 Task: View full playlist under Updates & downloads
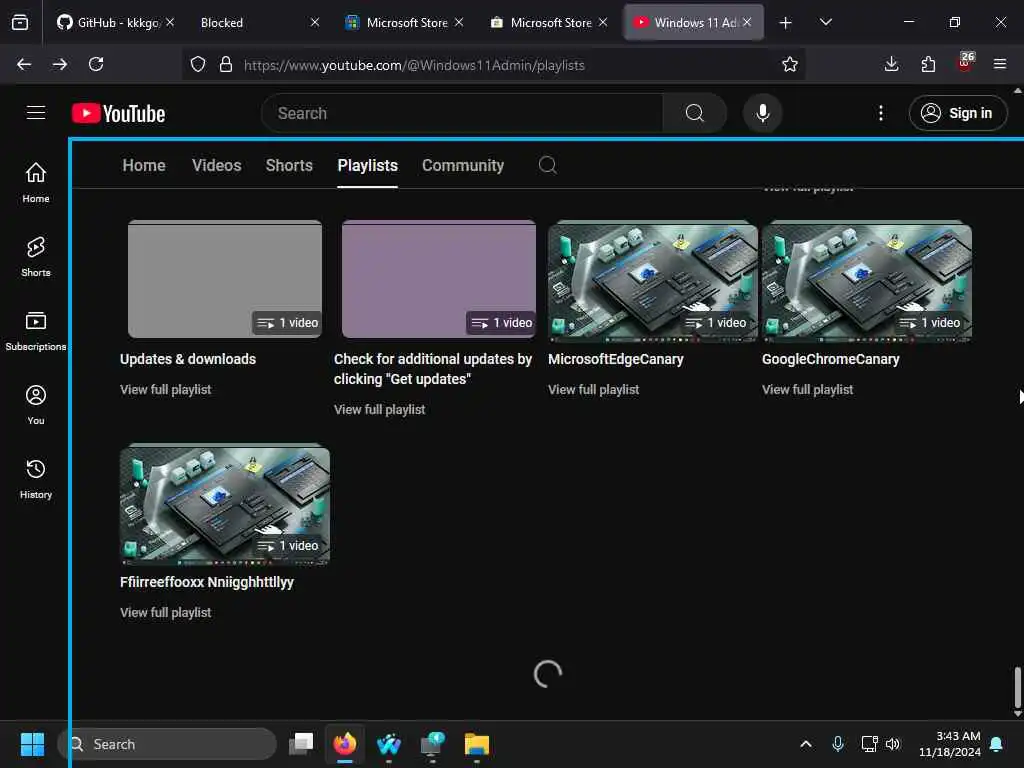pos(166,389)
